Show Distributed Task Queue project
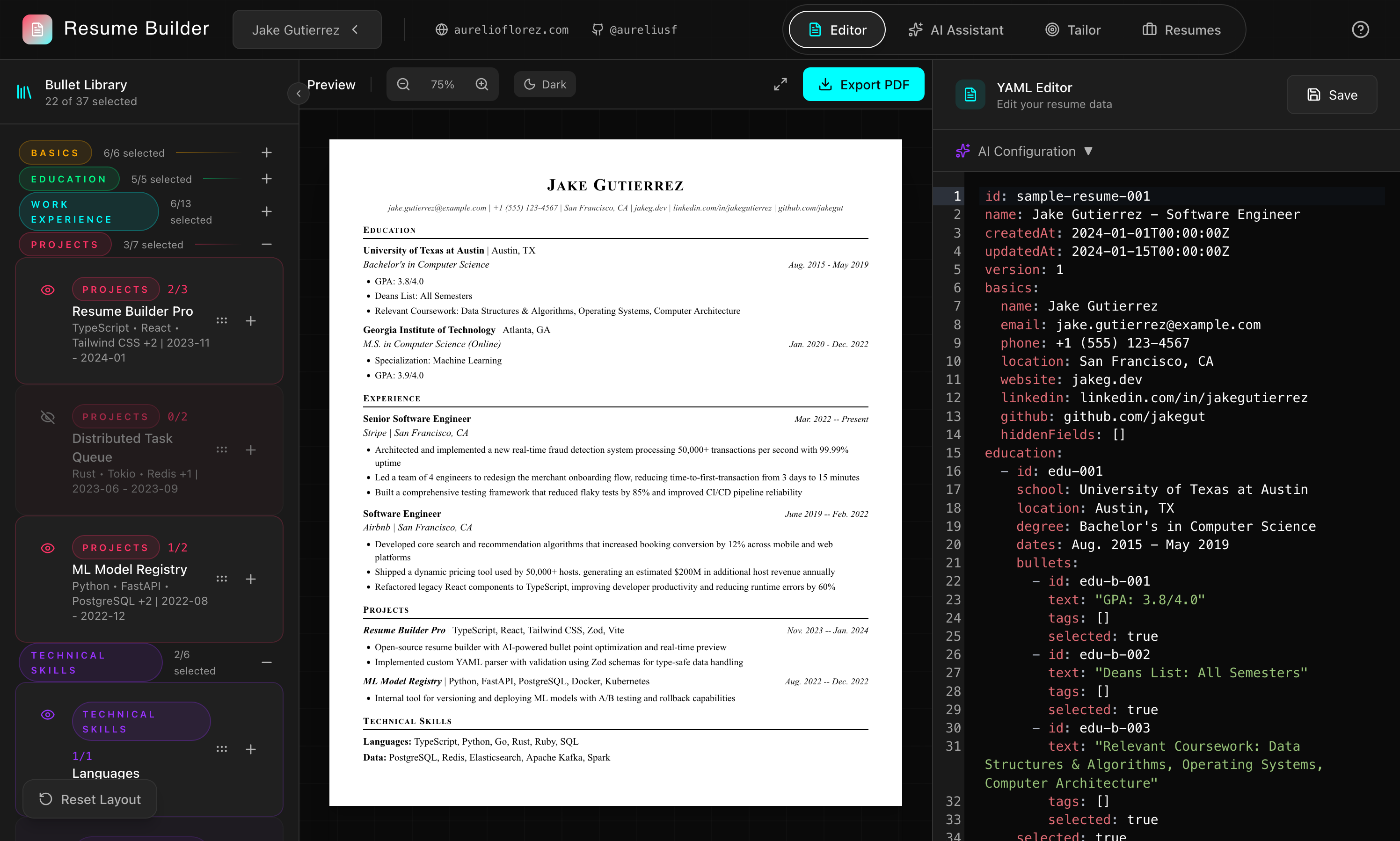The height and width of the screenshot is (841, 1400). pos(48,417)
